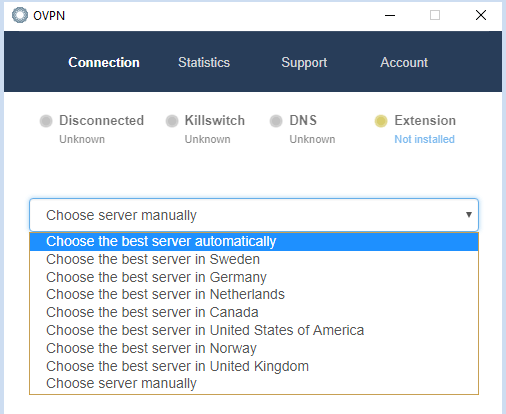Close the OVPN window
This screenshot has height=414, width=506.
click(481, 15)
